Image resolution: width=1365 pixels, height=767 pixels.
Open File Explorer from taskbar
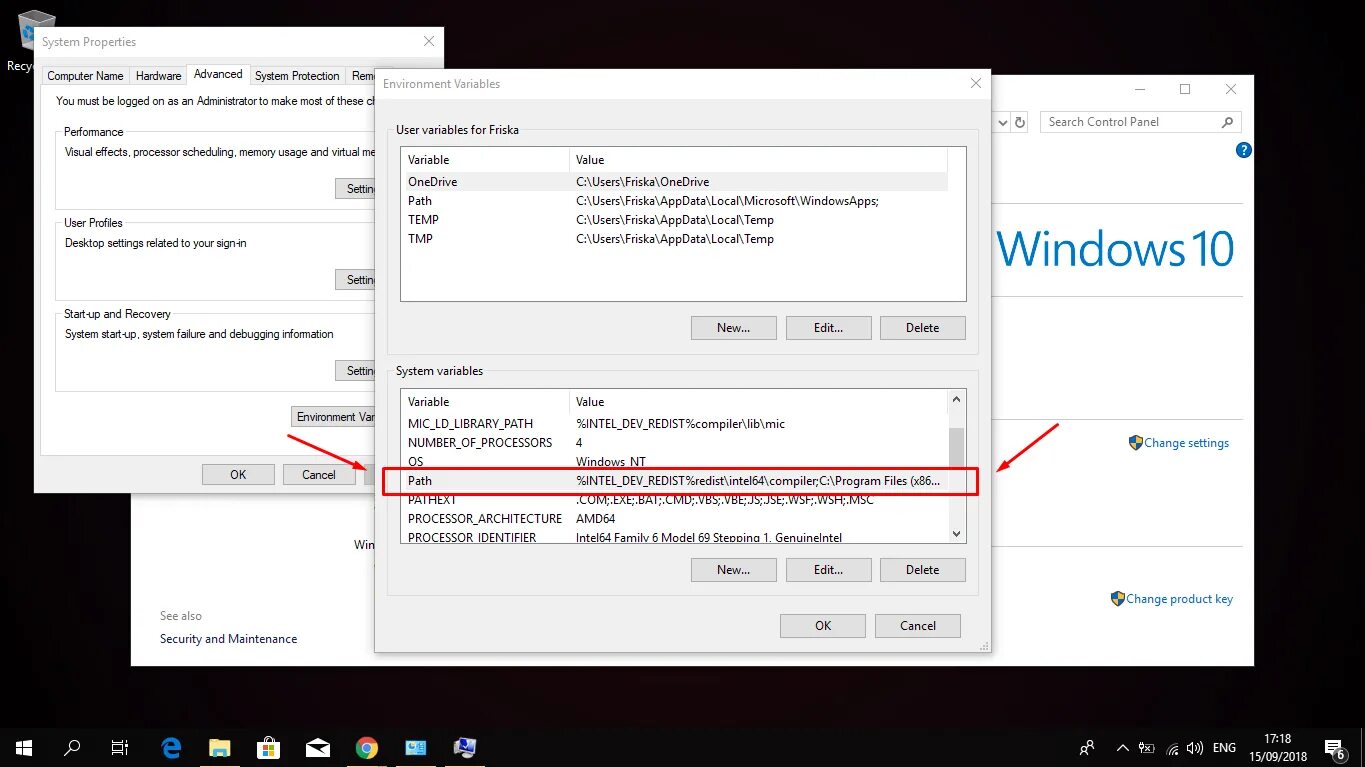(220, 747)
